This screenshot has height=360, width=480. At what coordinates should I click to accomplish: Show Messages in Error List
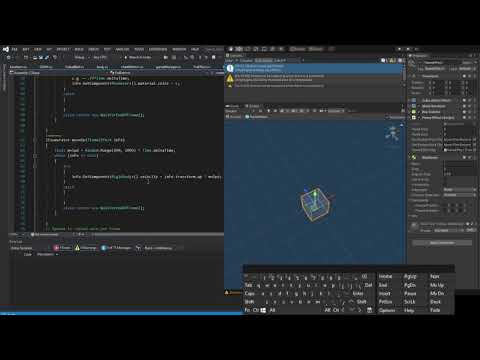(x=116, y=248)
